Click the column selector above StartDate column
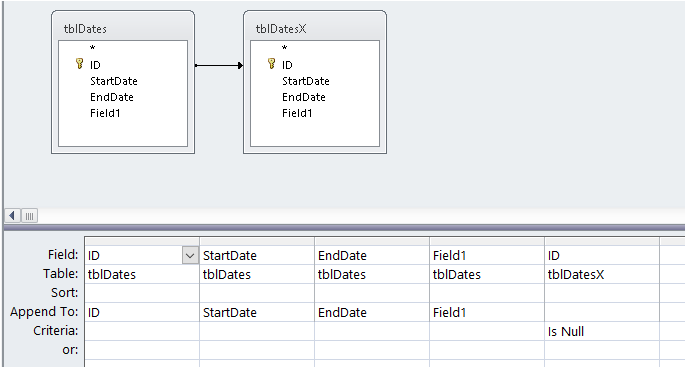The height and width of the screenshot is (368, 686). 257,242
